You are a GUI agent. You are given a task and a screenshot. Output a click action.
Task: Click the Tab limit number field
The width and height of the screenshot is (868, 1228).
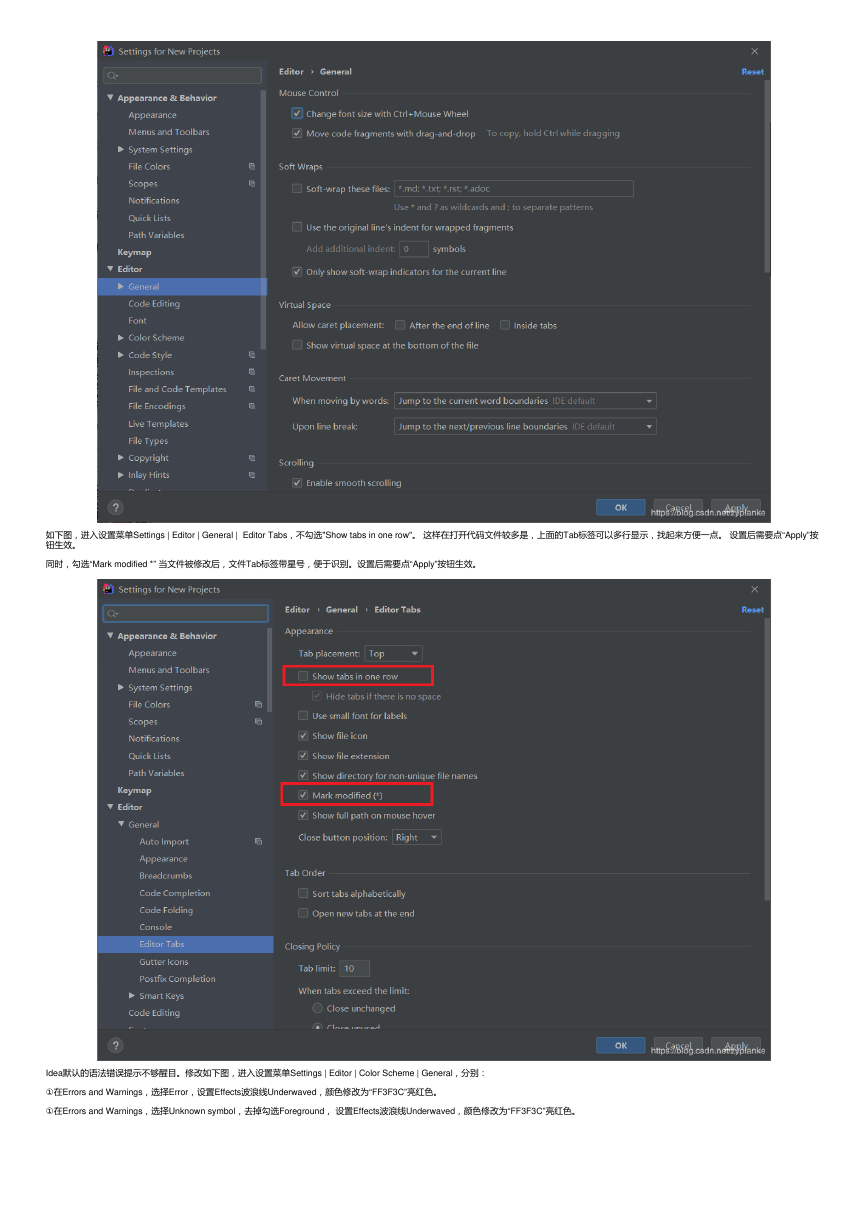[x=355, y=969]
